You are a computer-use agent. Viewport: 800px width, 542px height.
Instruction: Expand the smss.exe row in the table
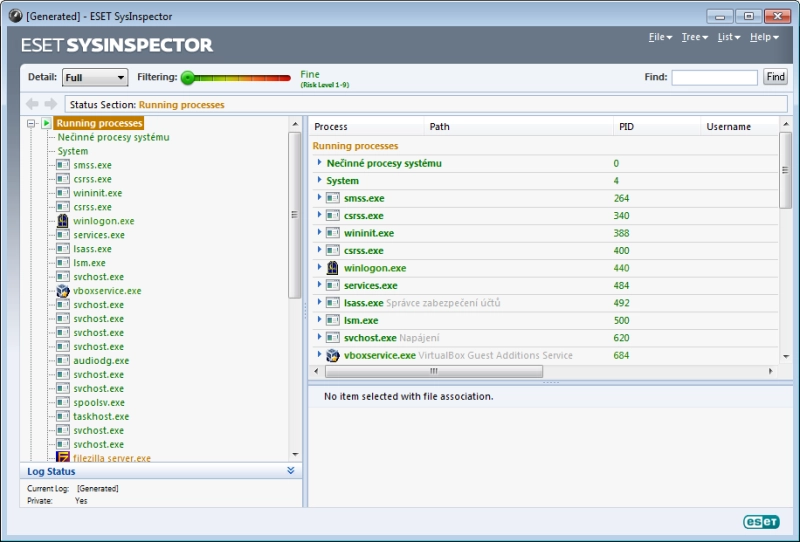(319, 197)
